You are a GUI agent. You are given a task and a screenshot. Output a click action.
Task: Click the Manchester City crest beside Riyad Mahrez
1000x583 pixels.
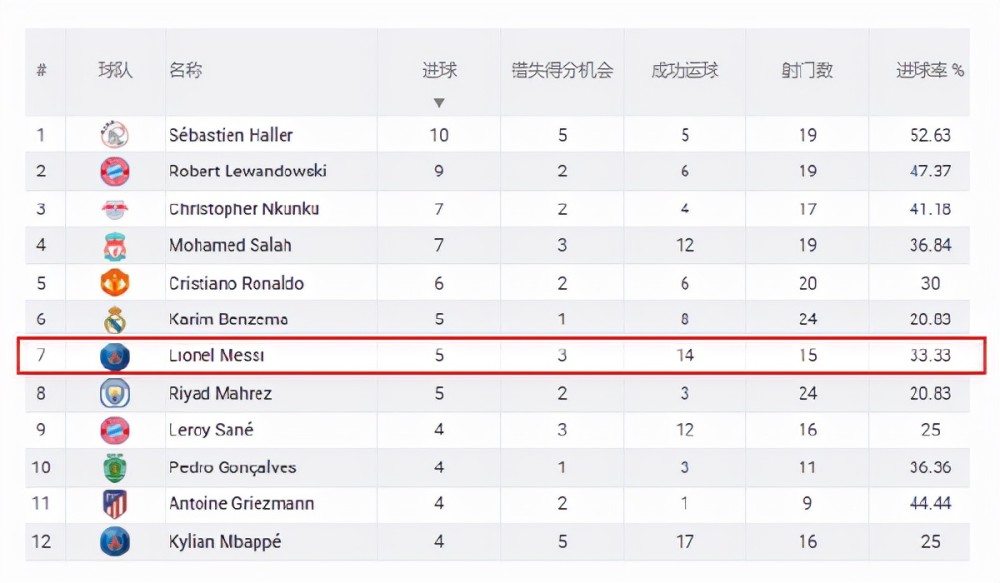[115, 393]
